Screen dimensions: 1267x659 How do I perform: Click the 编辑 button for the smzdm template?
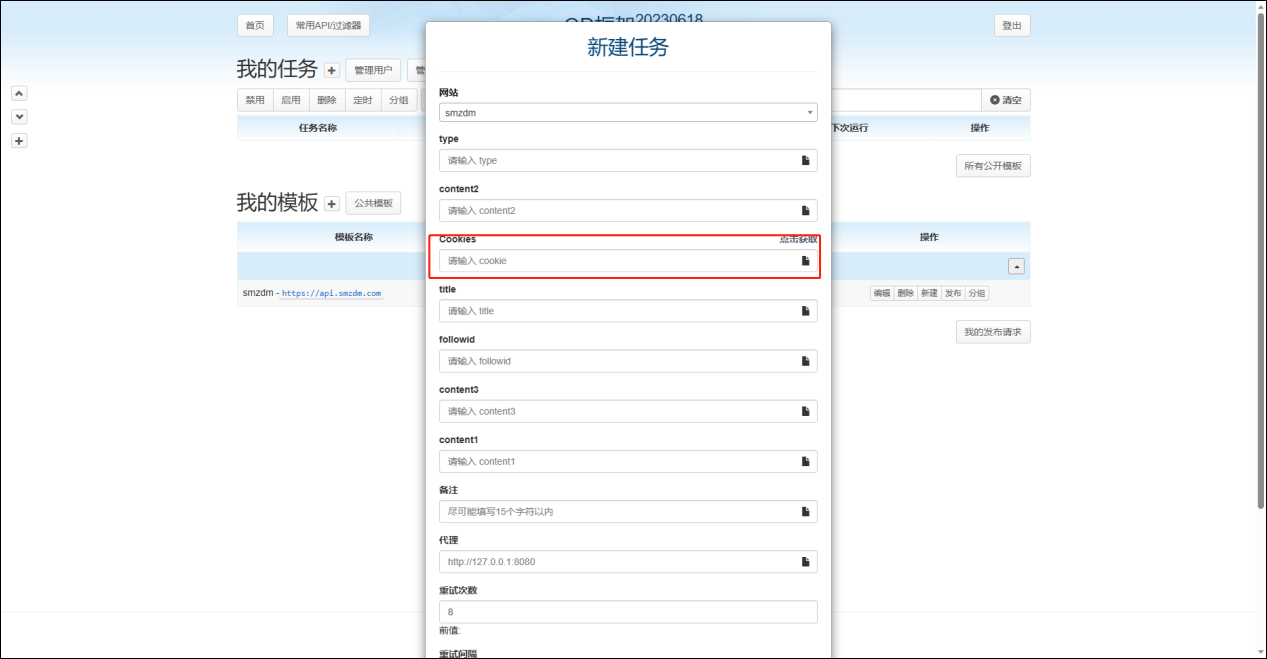(881, 293)
